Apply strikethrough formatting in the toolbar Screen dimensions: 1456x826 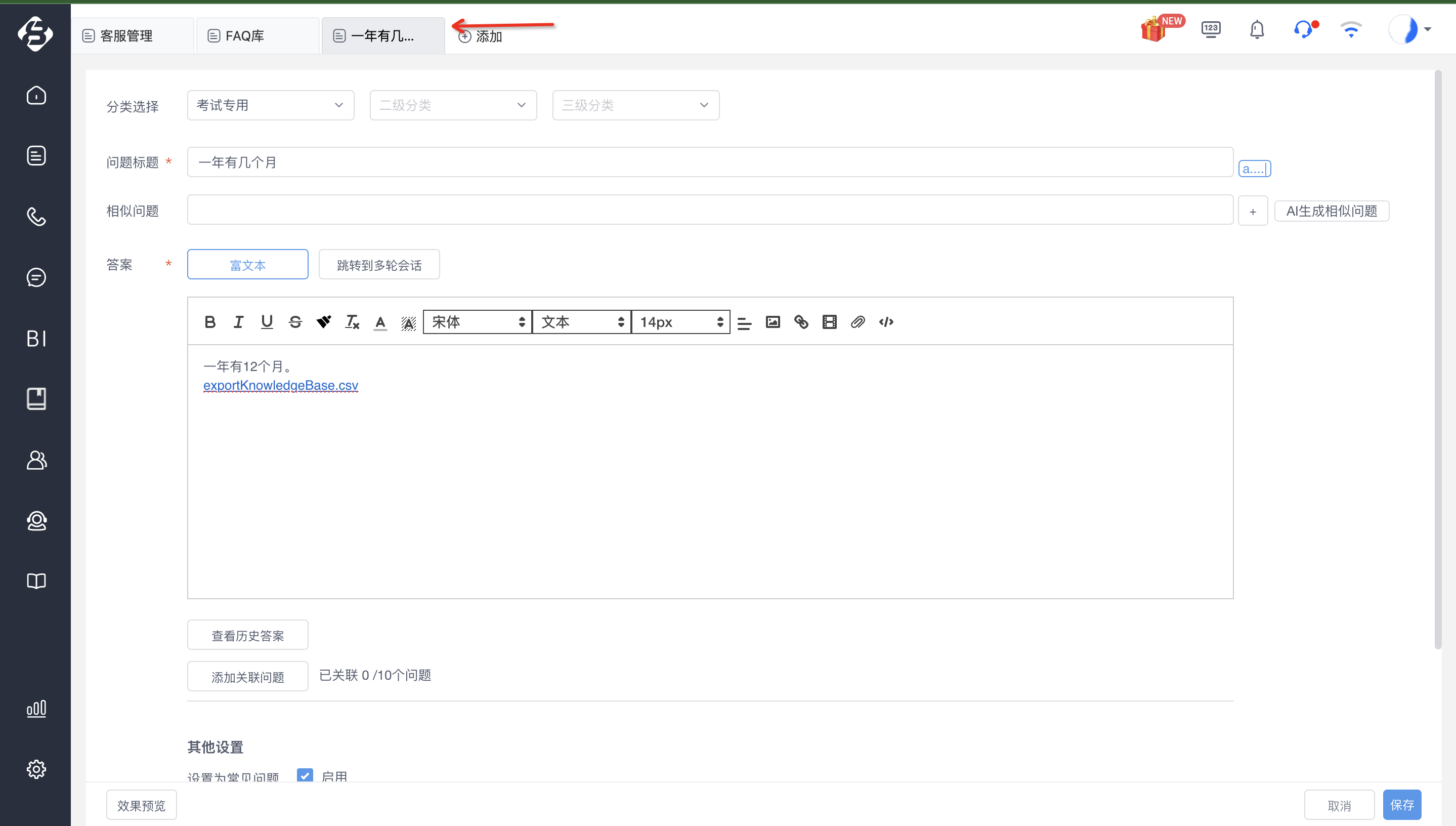295,322
